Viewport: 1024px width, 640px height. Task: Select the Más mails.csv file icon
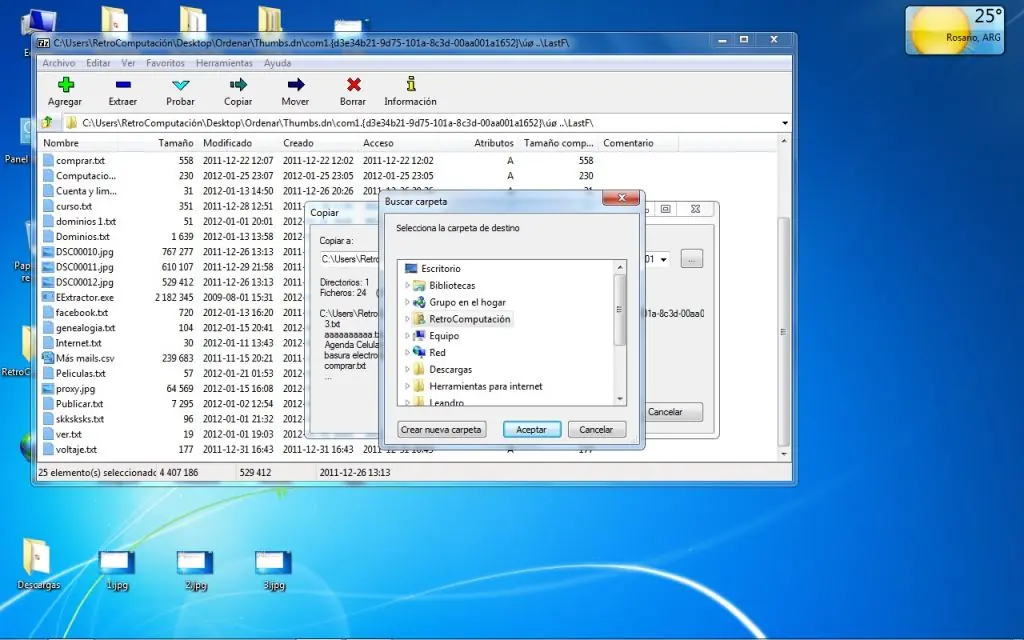pyautogui.click(x=48, y=358)
